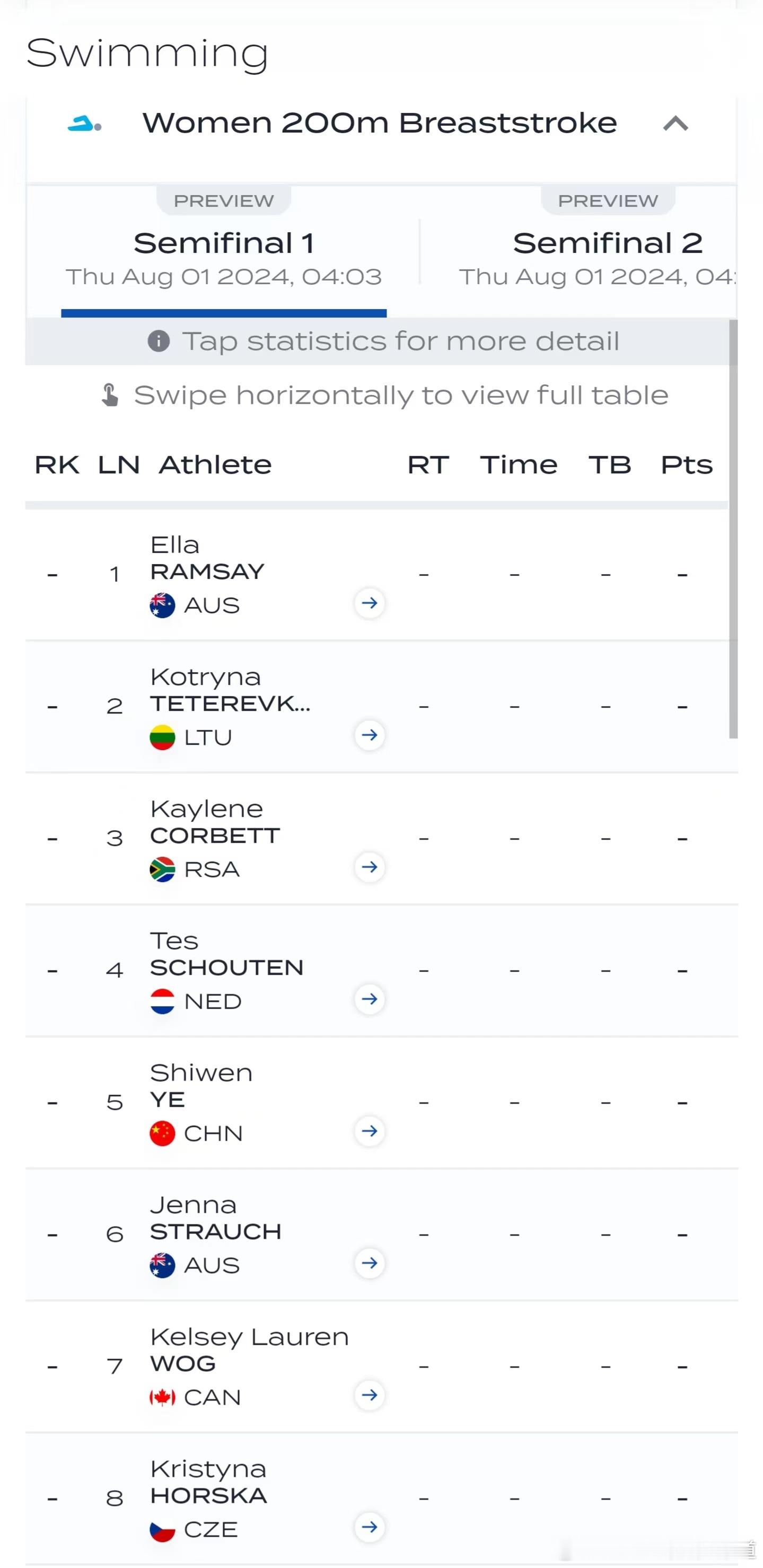Click the Pts column header
Screen dimensions: 763x1568
coord(686,465)
